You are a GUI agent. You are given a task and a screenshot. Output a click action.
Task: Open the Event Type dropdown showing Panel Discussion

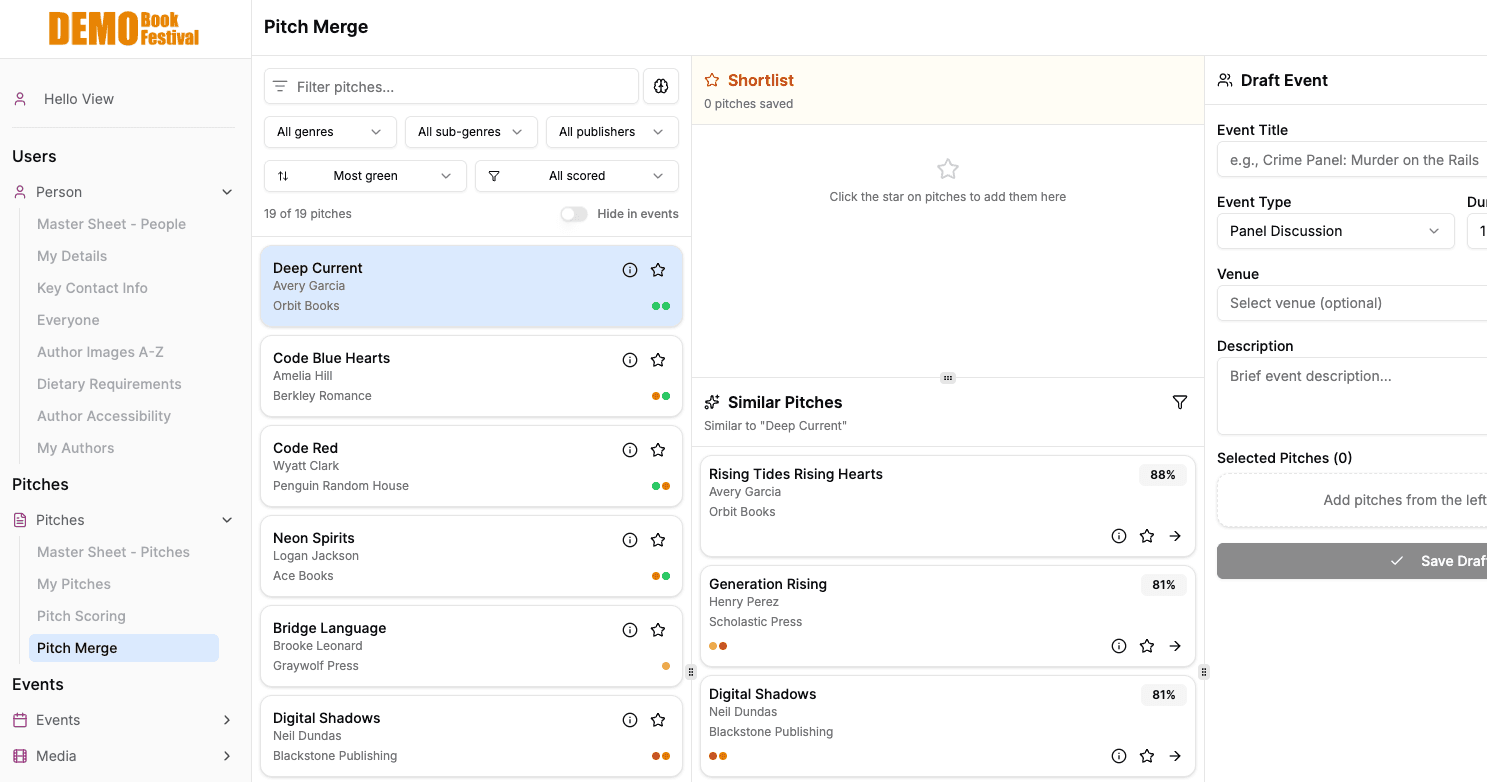1336,231
